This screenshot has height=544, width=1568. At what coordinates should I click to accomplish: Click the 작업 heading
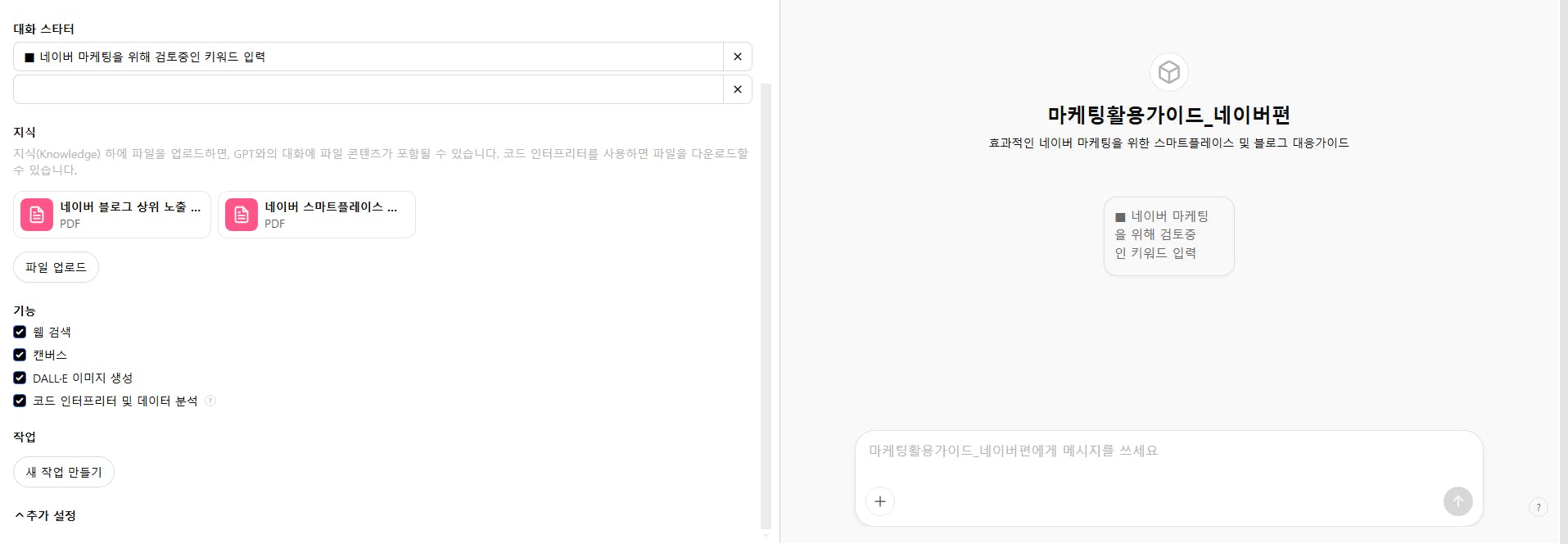[x=25, y=437]
